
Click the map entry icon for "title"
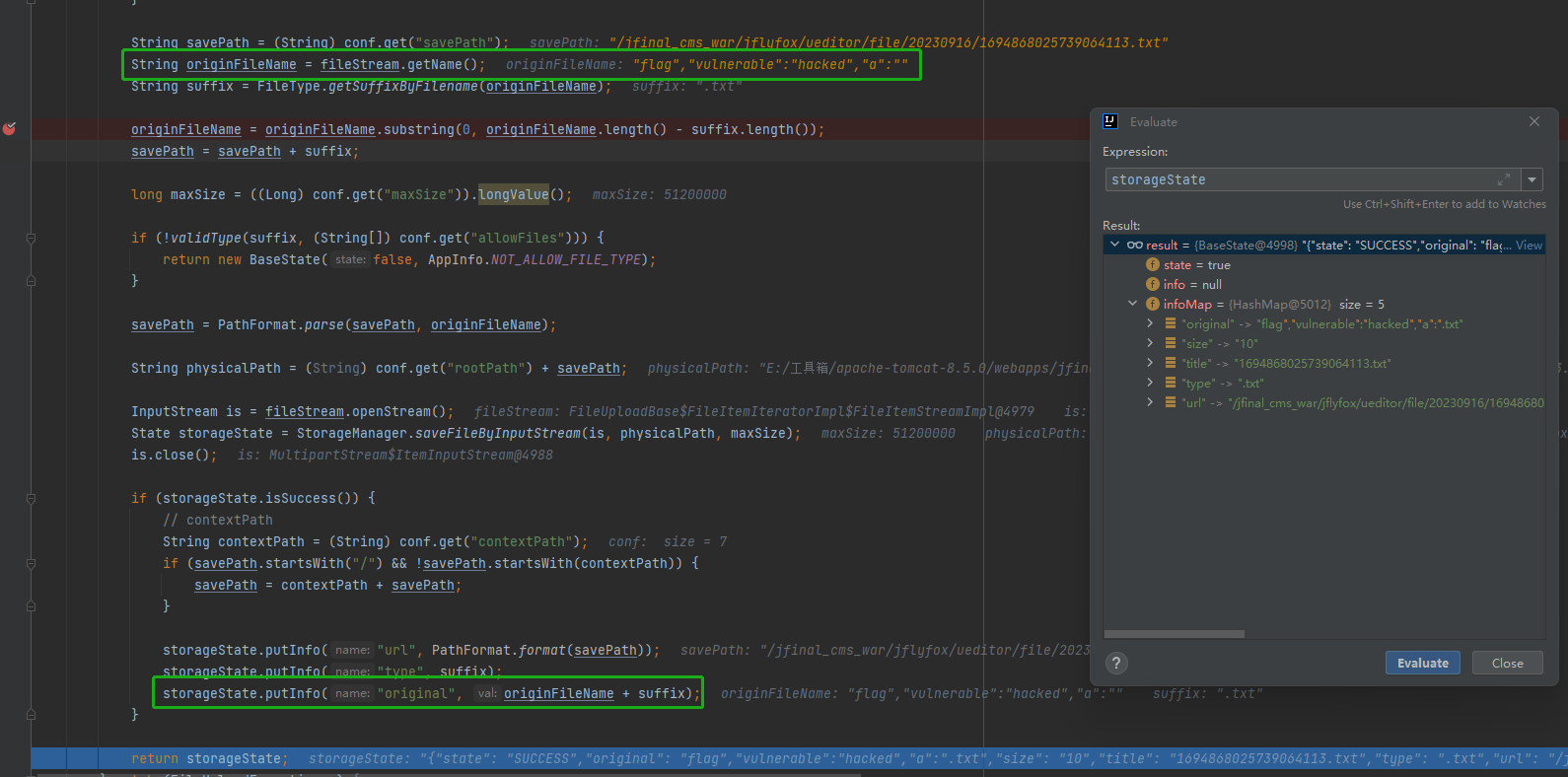point(1171,363)
